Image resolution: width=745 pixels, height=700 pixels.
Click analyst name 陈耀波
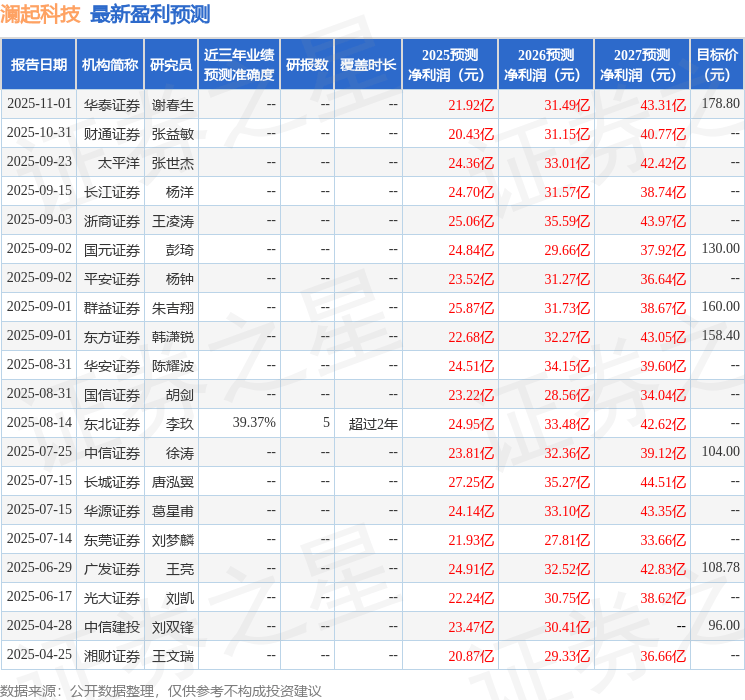[173, 366]
